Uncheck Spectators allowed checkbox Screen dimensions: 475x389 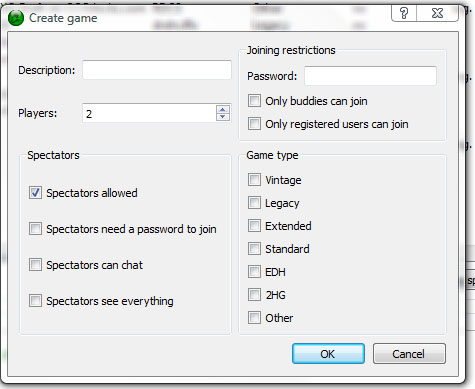point(35,193)
